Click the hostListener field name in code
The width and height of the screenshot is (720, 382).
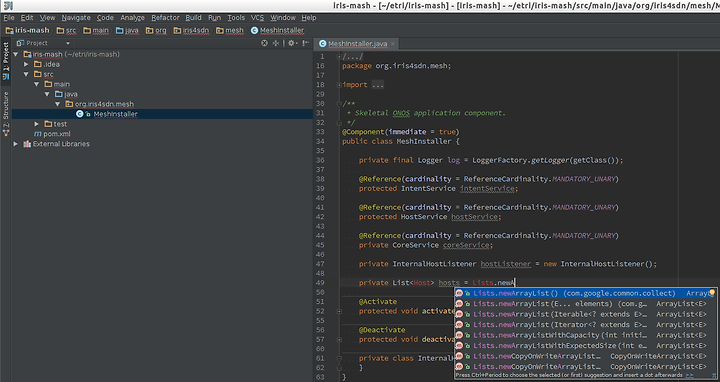[x=506, y=264]
